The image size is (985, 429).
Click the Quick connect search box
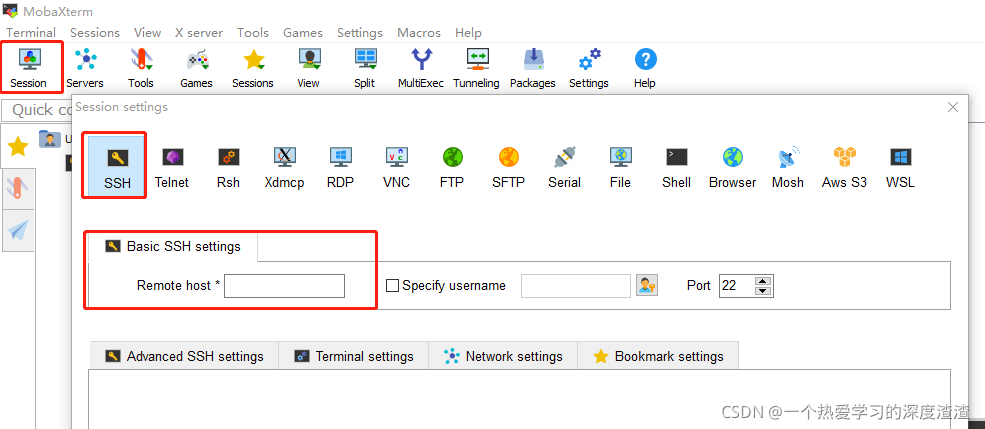38,110
